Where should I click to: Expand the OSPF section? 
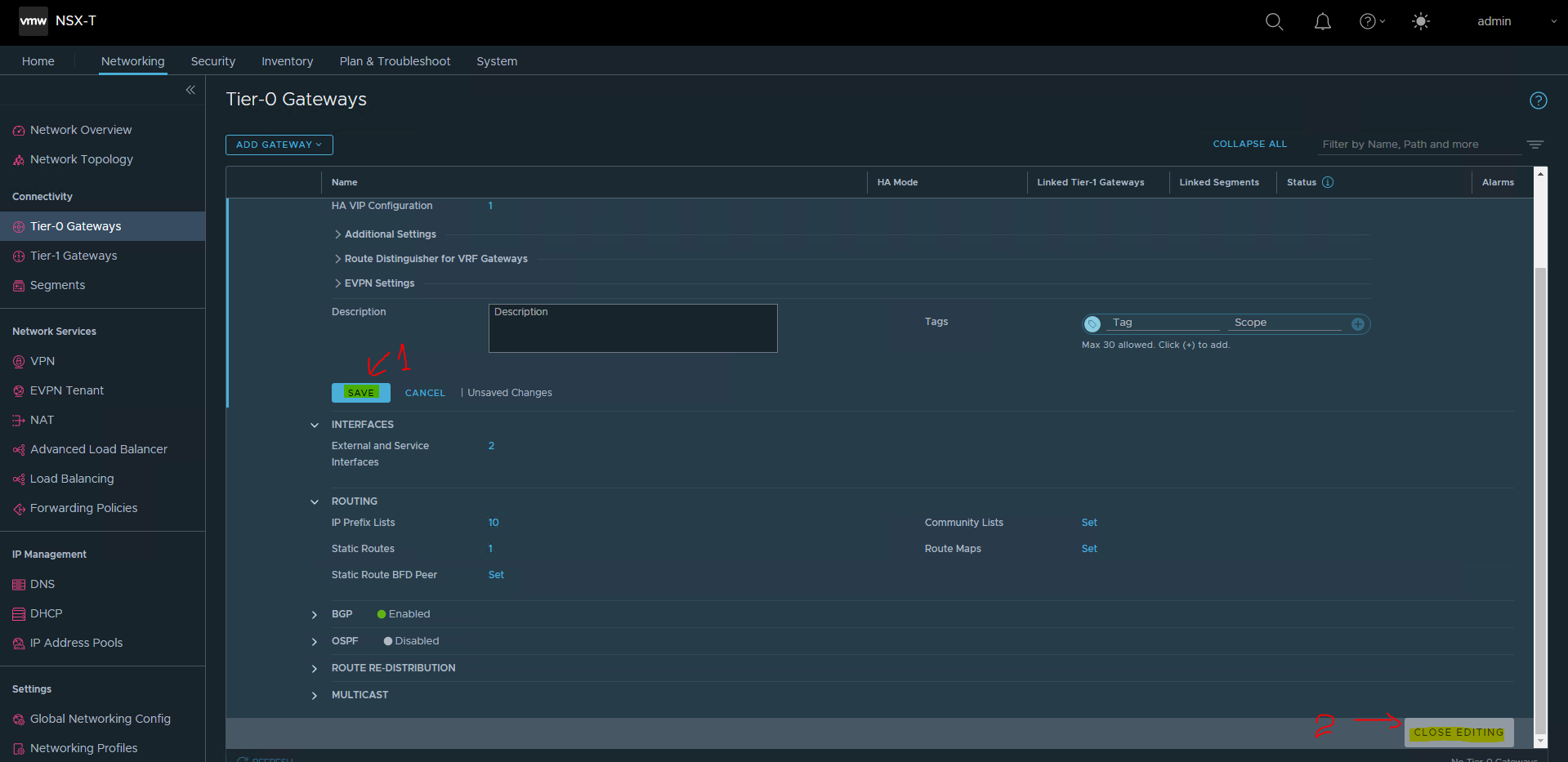click(315, 642)
